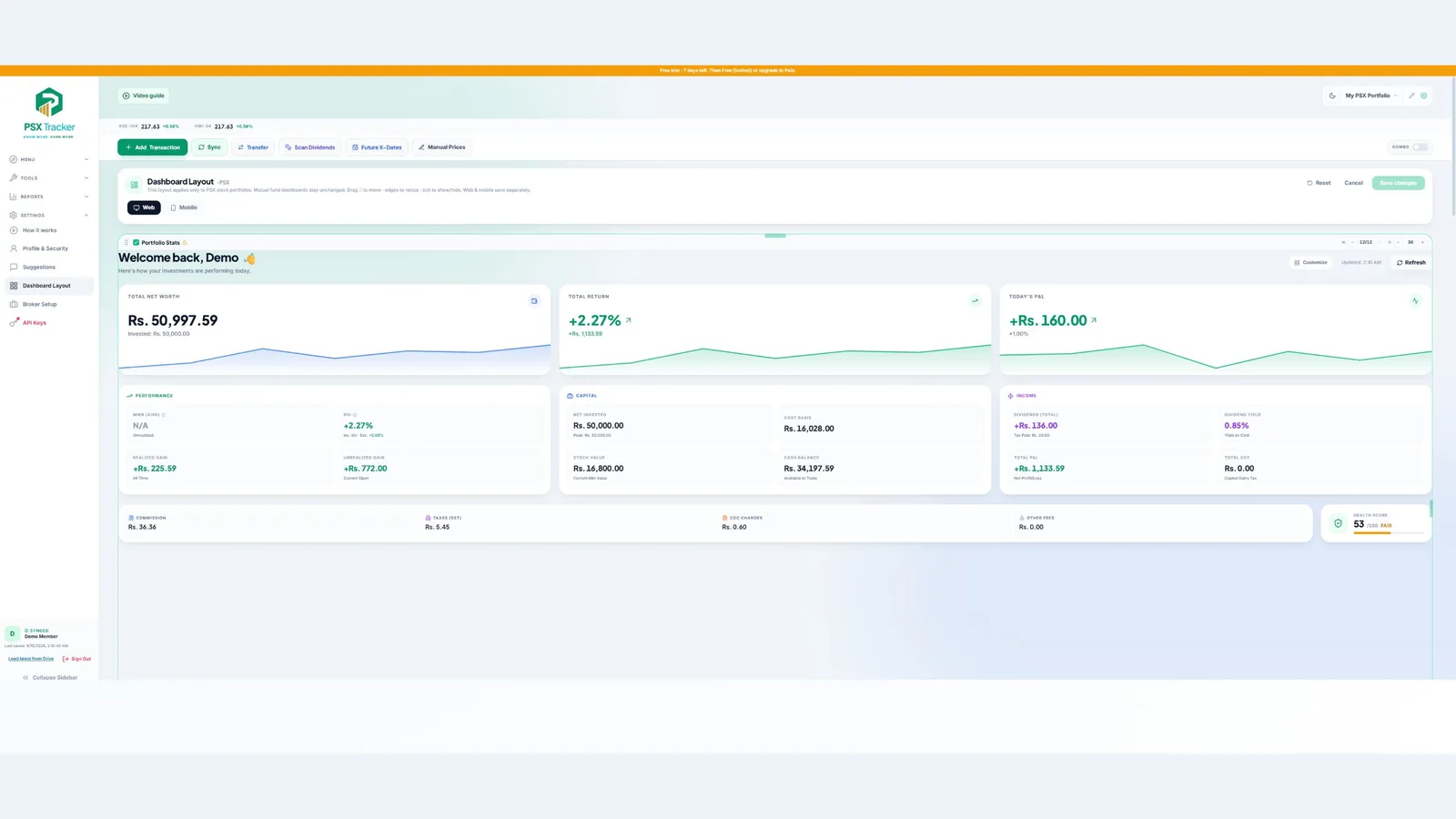Decrease widget width with W minus
Image resolution: width=1456 pixels, height=819 pixels.
[1352, 242]
